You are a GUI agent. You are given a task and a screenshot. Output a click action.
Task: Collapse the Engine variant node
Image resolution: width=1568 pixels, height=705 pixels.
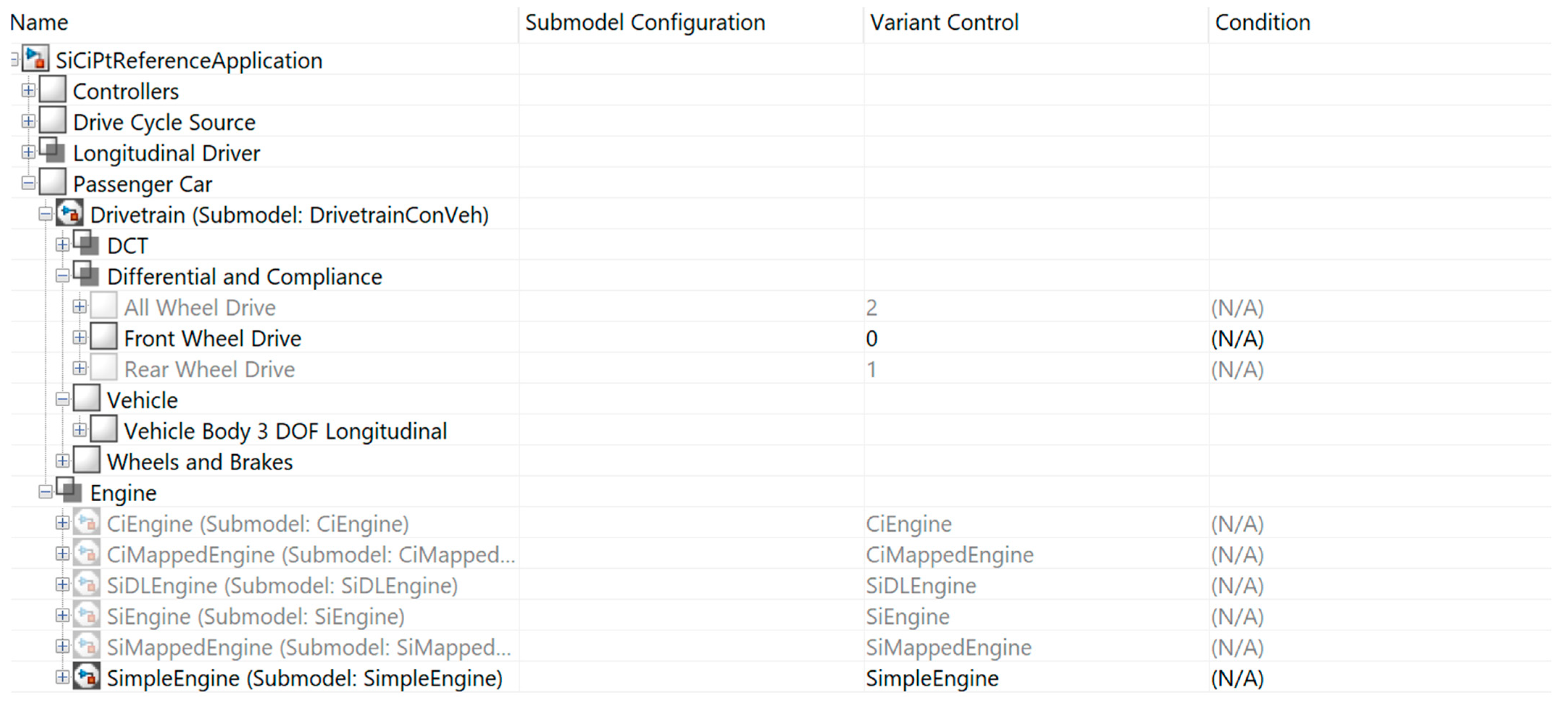[45, 492]
